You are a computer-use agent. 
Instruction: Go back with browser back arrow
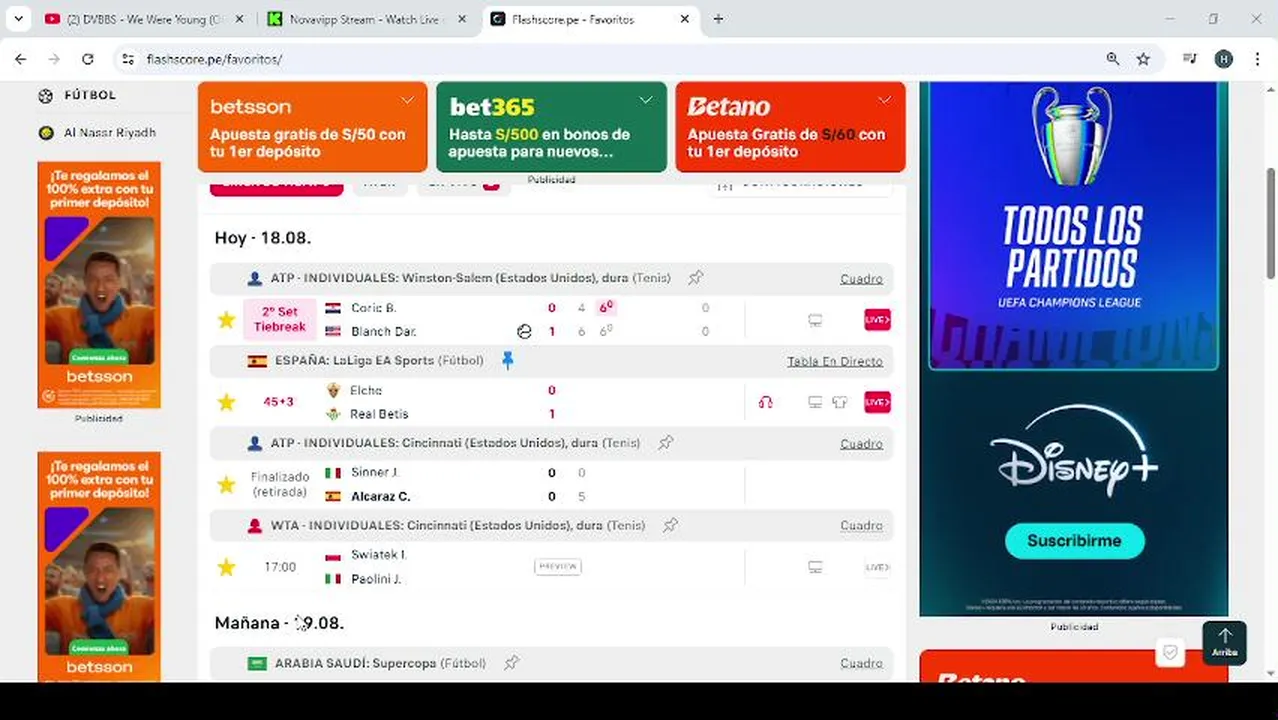coord(20,59)
